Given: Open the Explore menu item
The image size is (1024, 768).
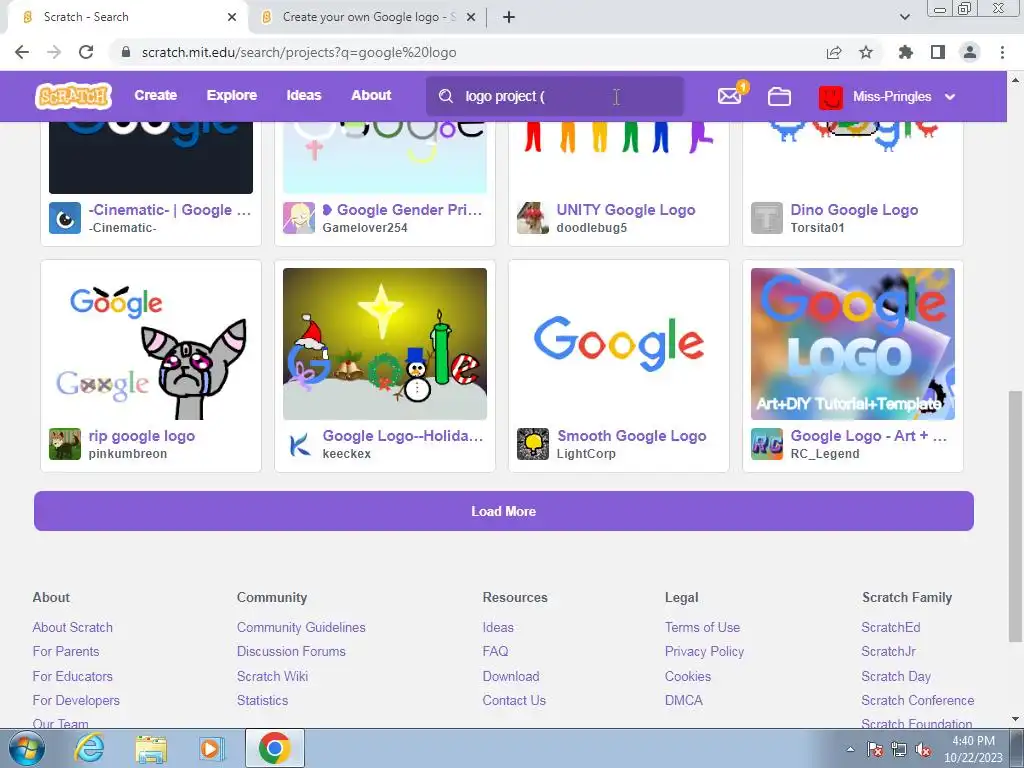Looking at the screenshot, I should tap(232, 95).
